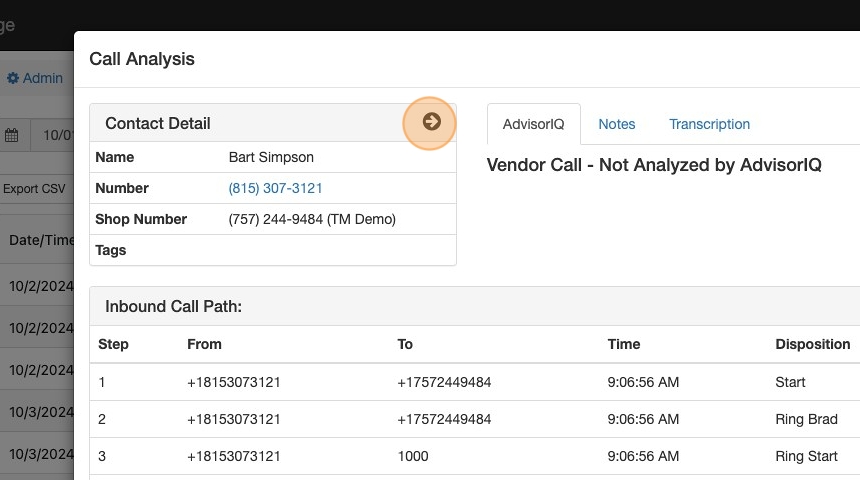Viewport: 860px width, 480px height.
Task: Select the Ring Brad disposition row
Action: pos(806,419)
